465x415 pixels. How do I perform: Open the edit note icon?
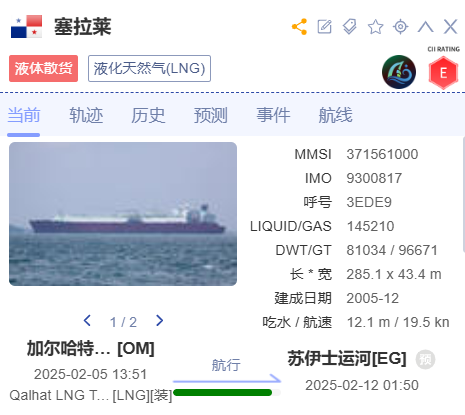pyautogui.click(x=325, y=27)
